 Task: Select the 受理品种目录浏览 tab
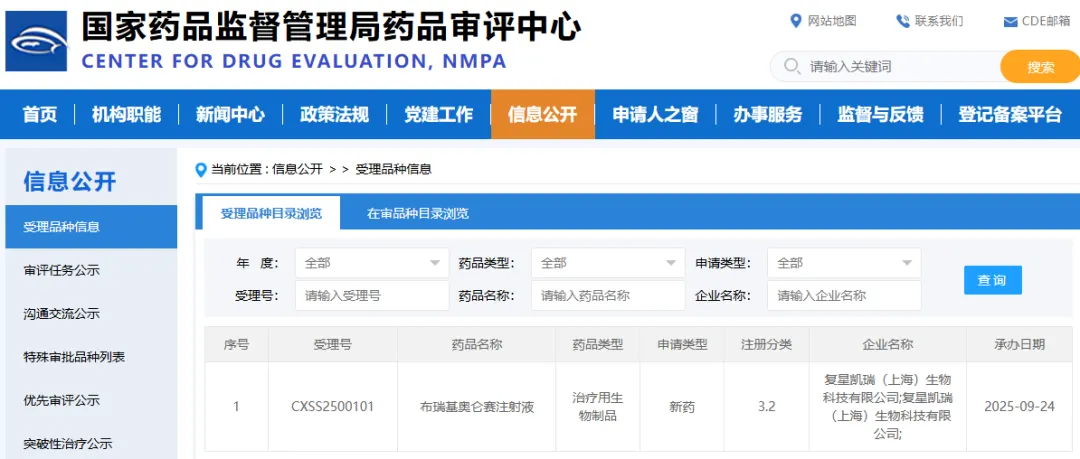[x=271, y=213]
